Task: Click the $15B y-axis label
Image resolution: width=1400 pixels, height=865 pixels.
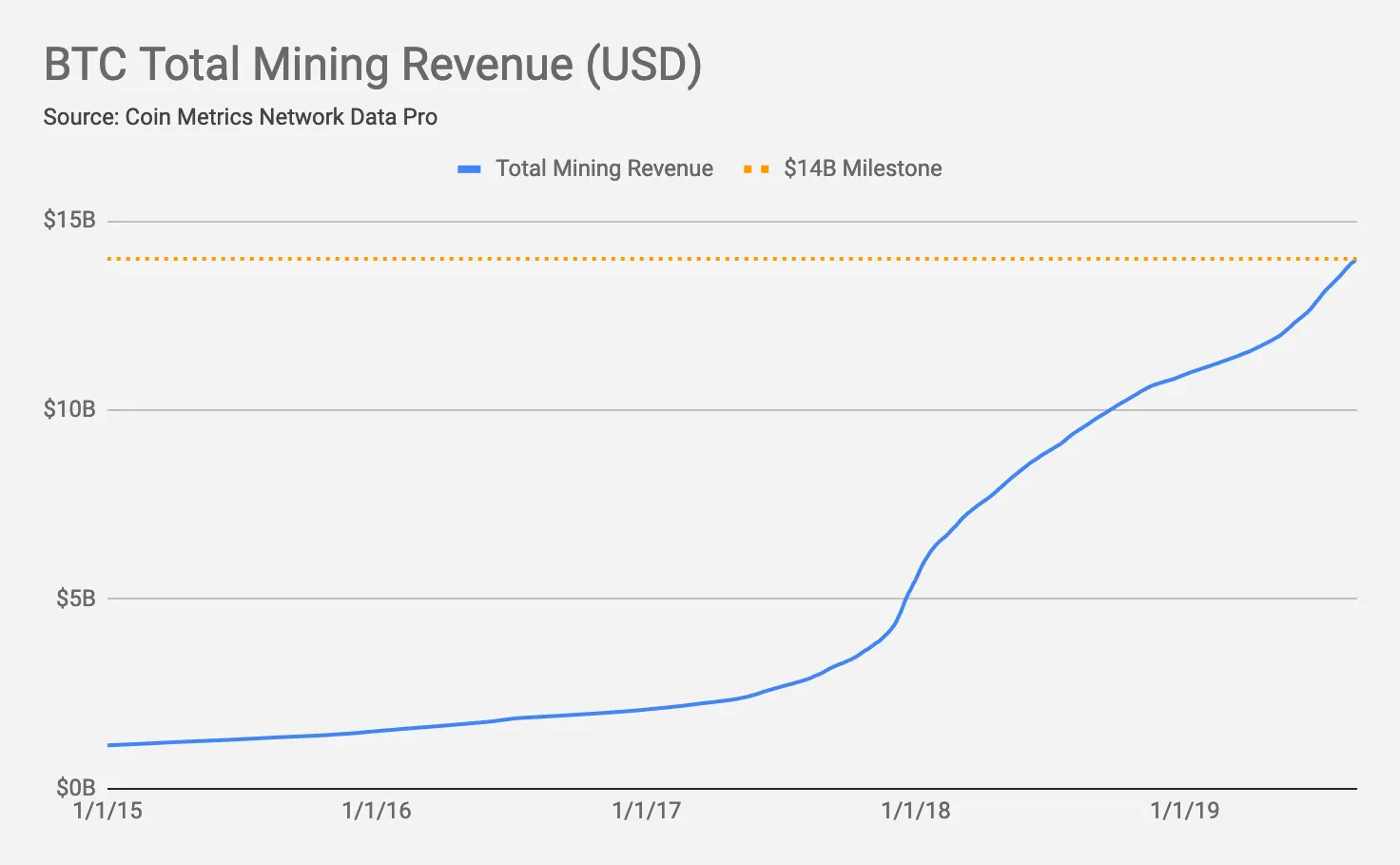Action: pos(69,220)
